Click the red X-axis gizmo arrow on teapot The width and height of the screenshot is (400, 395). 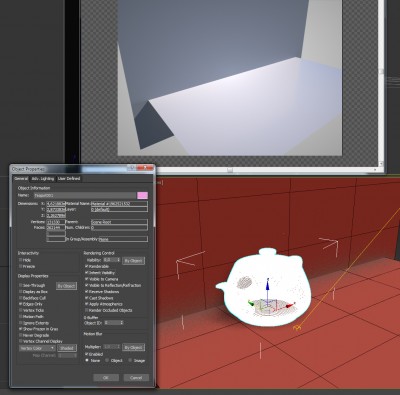290,305
